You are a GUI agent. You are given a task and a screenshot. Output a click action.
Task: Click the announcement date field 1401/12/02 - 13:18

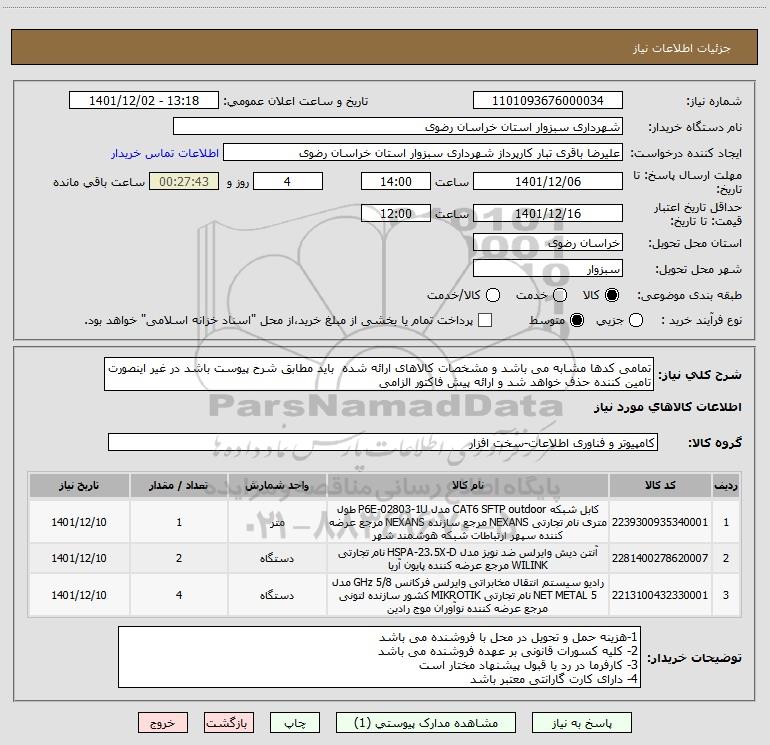tap(144, 100)
